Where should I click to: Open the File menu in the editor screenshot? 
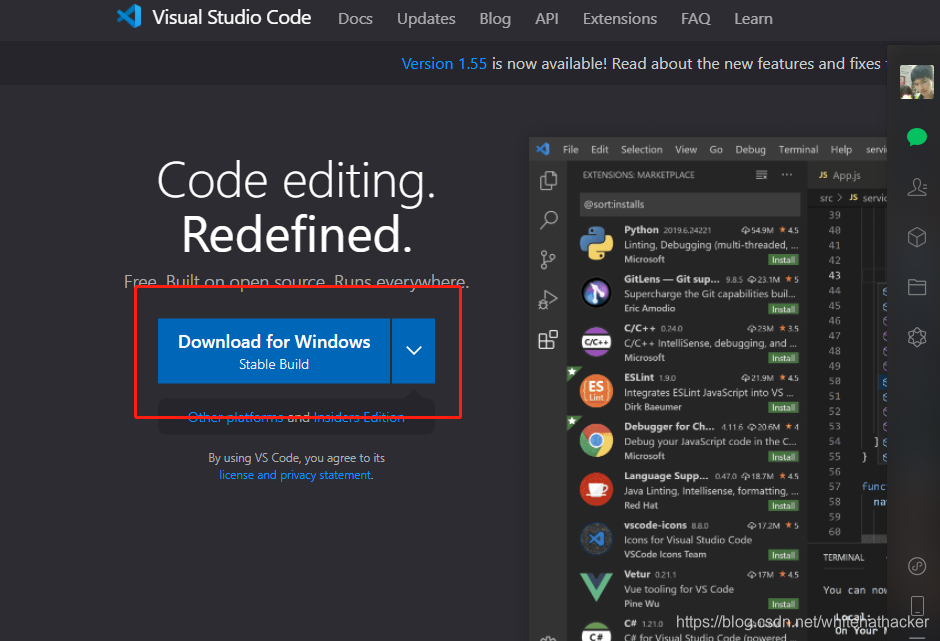point(570,149)
